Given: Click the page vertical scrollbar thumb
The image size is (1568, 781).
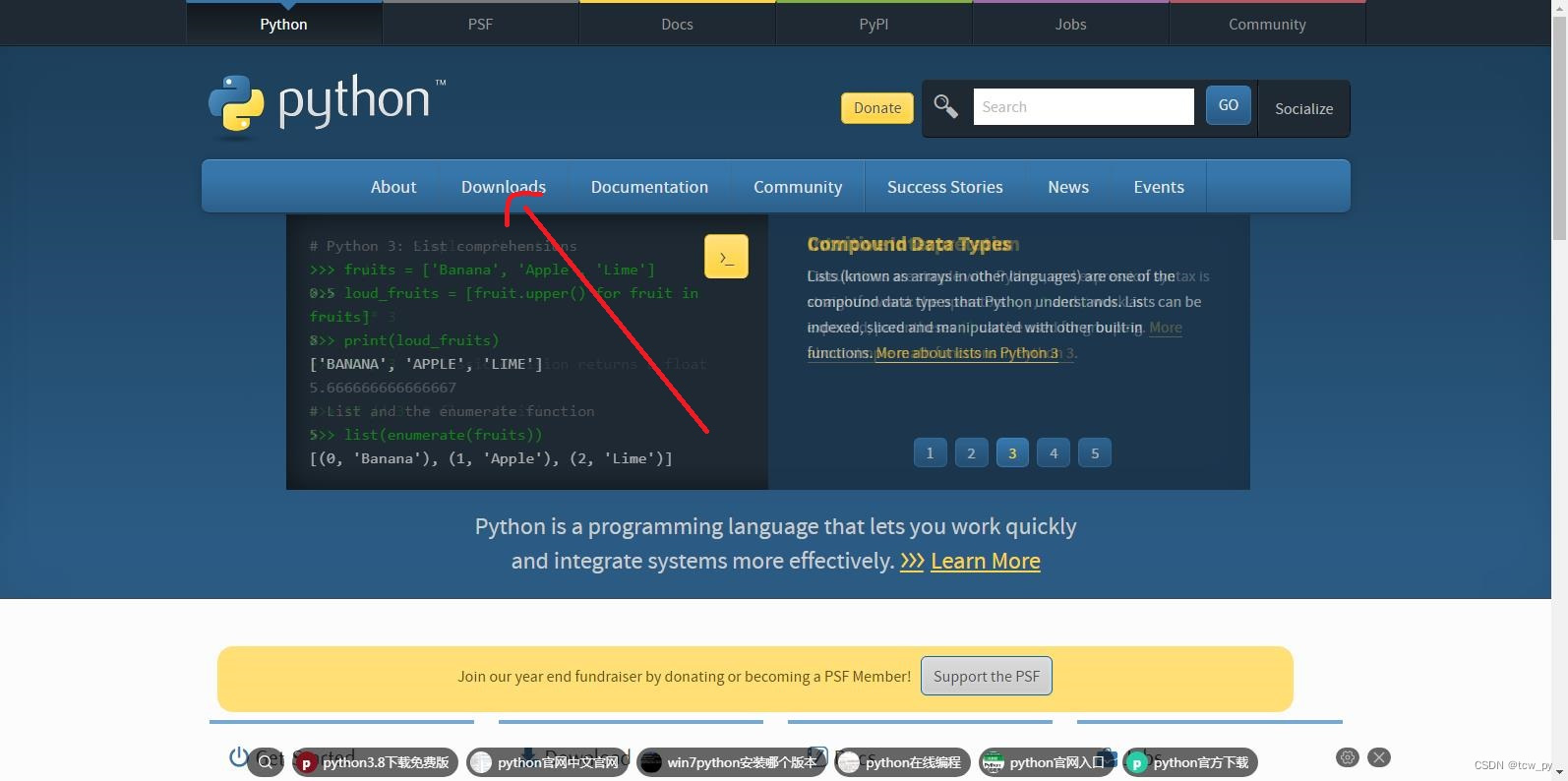Looking at the screenshot, I should coord(1559,126).
